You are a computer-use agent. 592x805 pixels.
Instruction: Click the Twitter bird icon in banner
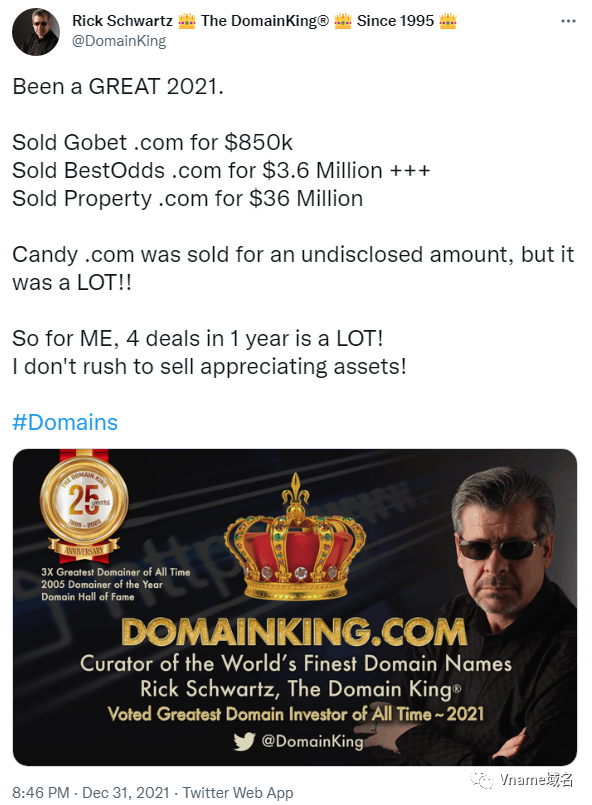tap(244, 741)
